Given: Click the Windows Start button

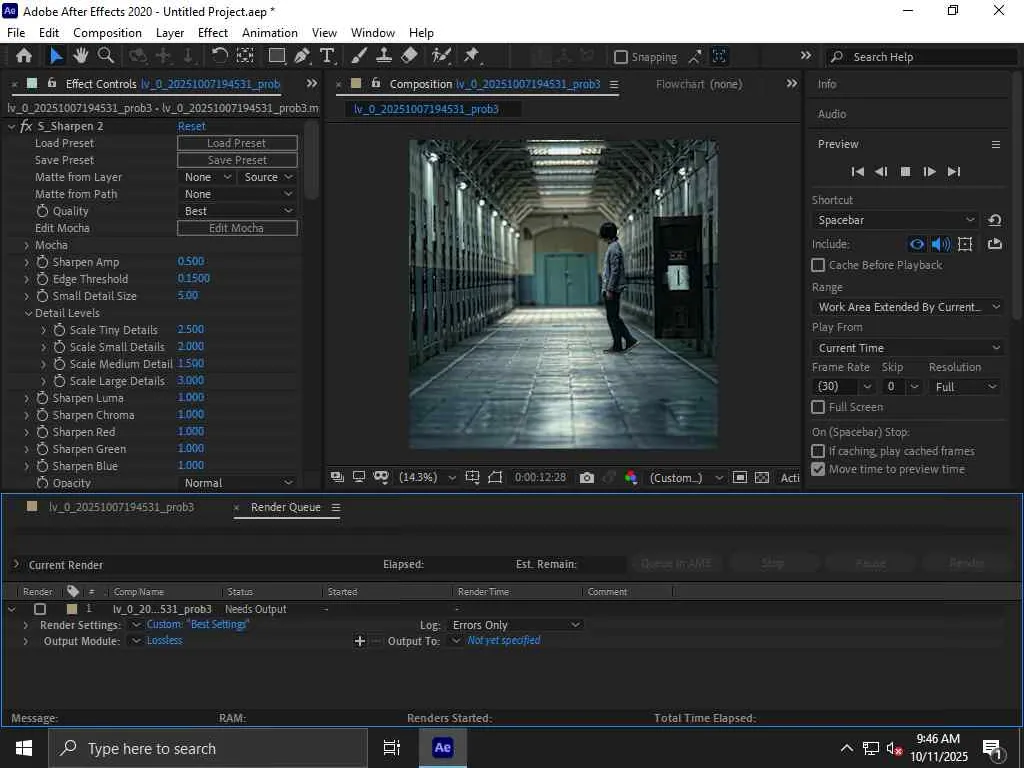Looking at the screenshot, I should pos(23,748).
